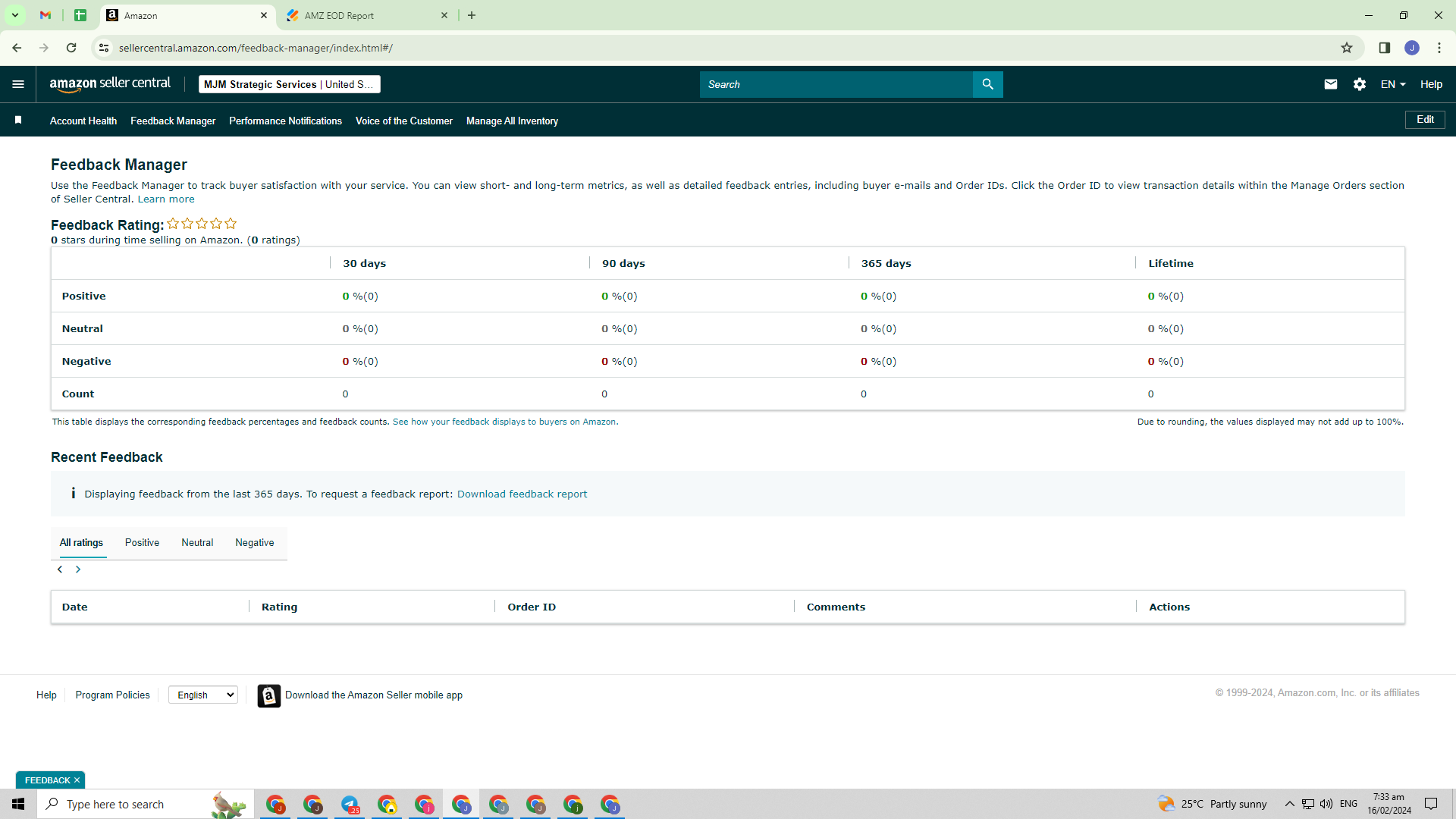
Task: Open Chrome three-dot menu
Action: click(1439, 48)
